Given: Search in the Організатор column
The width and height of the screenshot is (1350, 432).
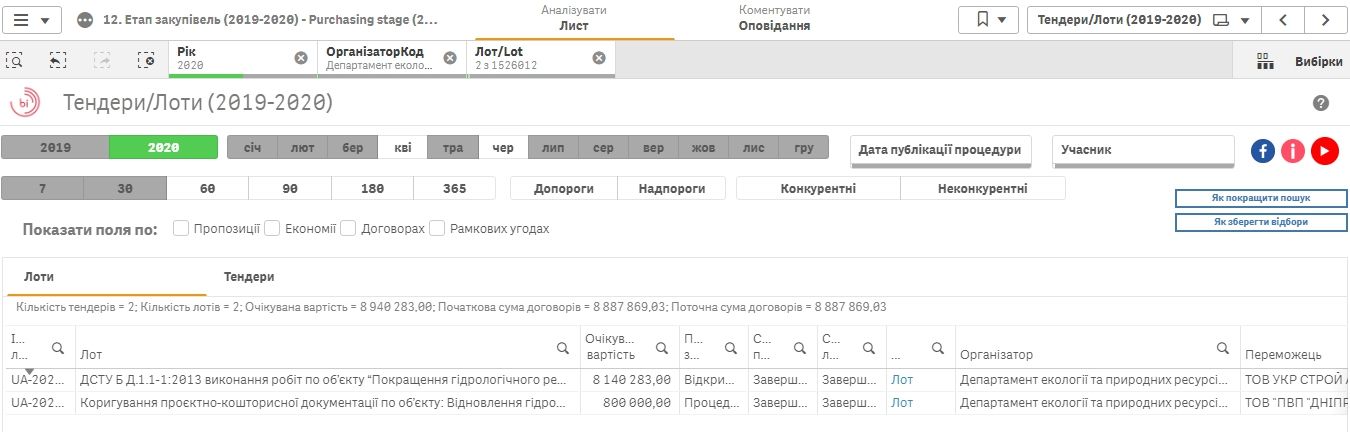Looking at the screenshot, I should [1222, 348].
